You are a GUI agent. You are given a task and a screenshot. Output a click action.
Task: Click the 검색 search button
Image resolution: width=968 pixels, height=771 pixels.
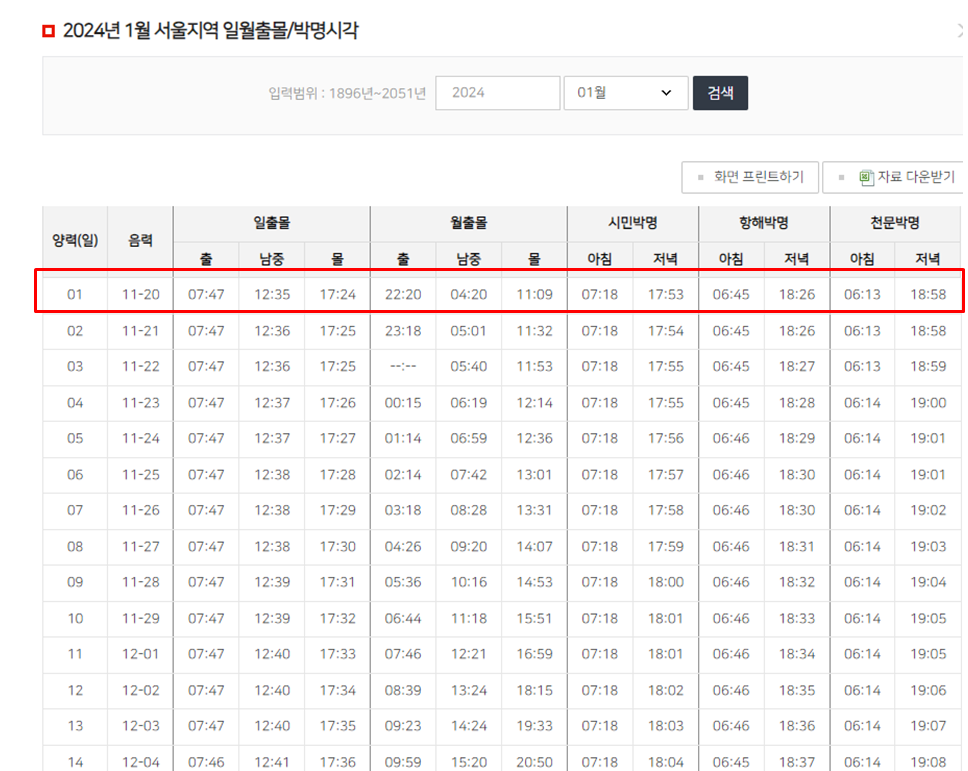click(720, 93)
